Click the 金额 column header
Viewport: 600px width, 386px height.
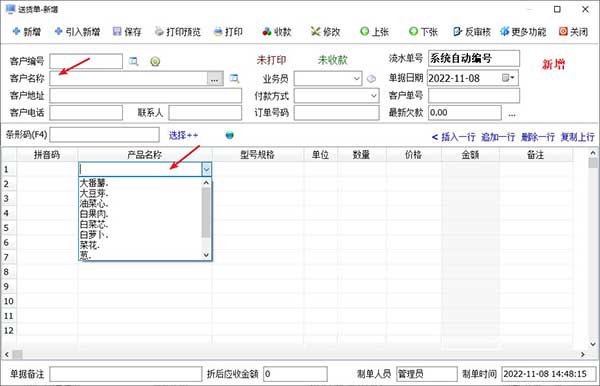(x=470, y=155)
